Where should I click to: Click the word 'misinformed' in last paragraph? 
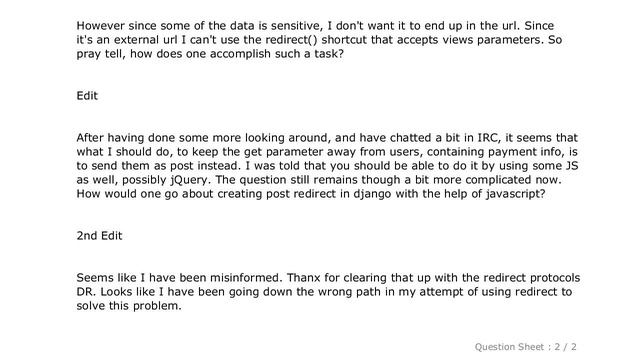pyautogui.click(x=245, y=278)
